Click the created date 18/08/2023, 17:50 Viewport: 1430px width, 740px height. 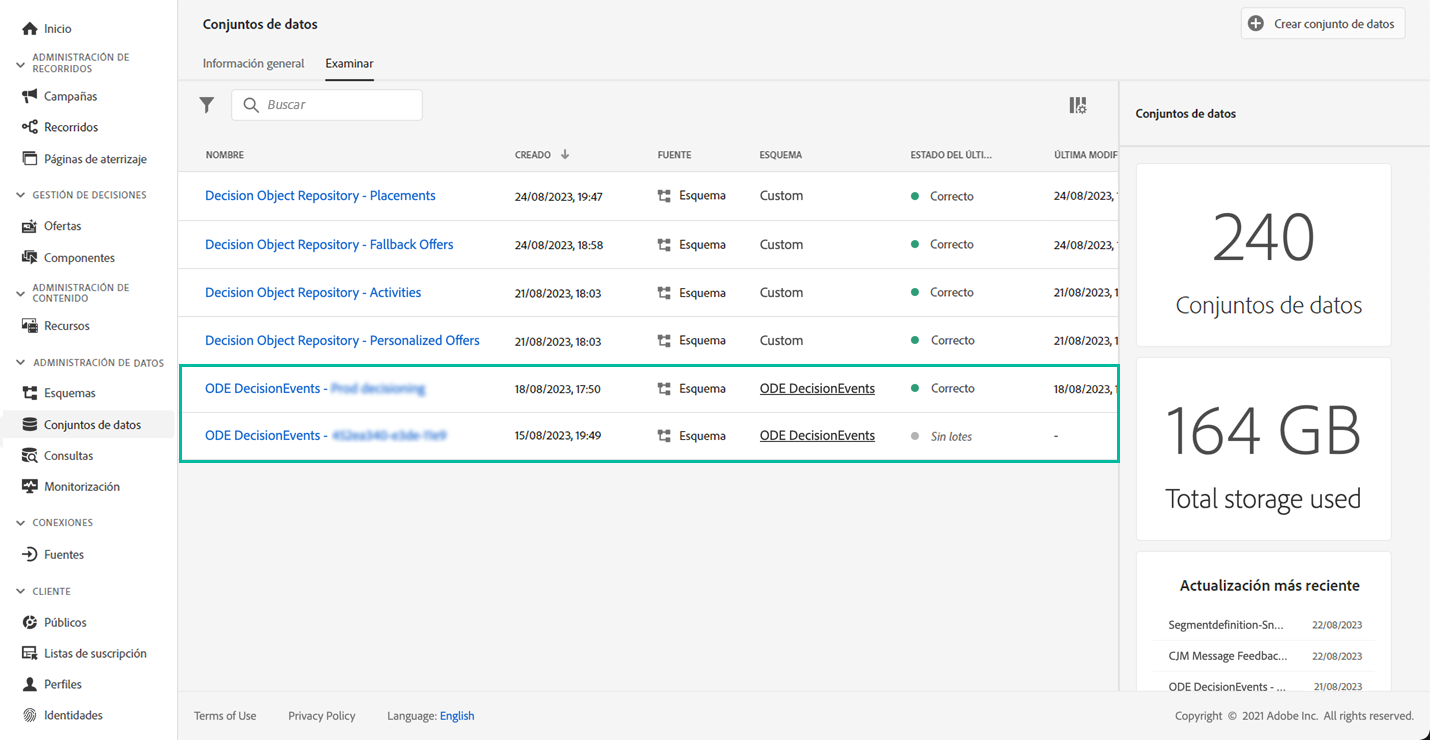558,389
